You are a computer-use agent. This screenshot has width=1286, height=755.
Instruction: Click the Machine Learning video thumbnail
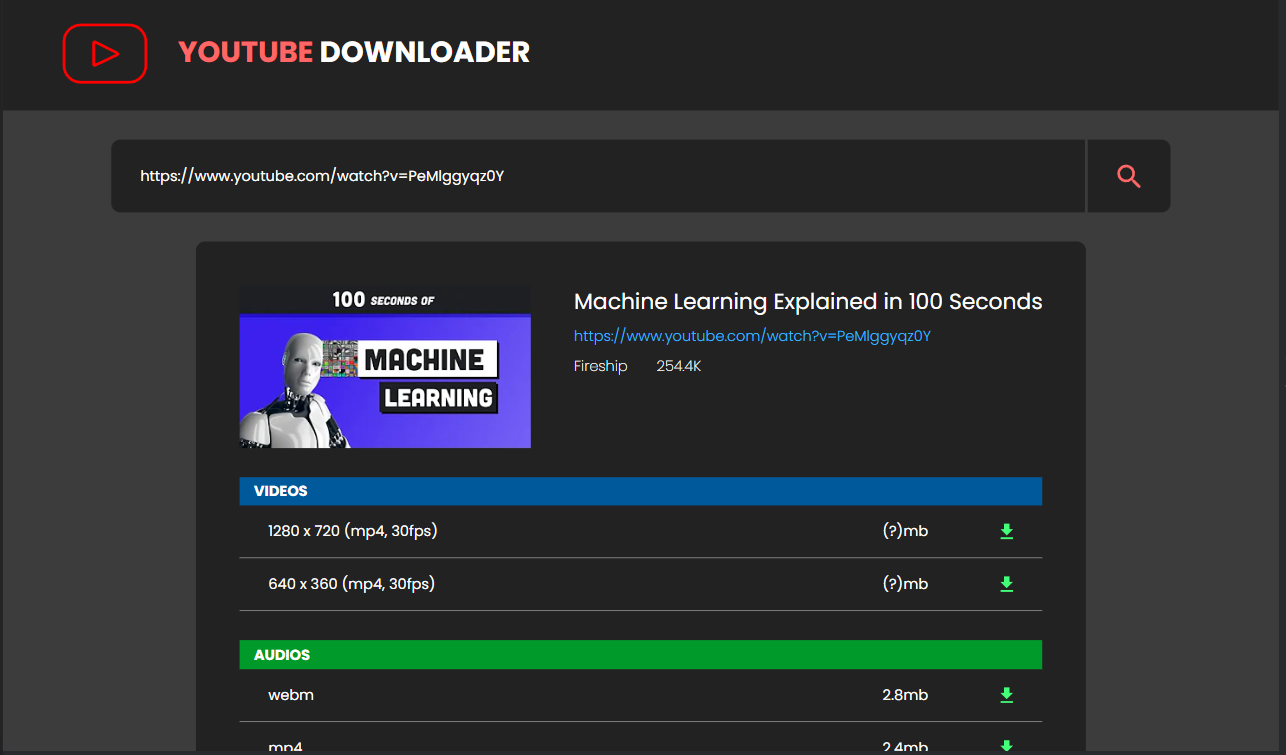click(385, 367)
